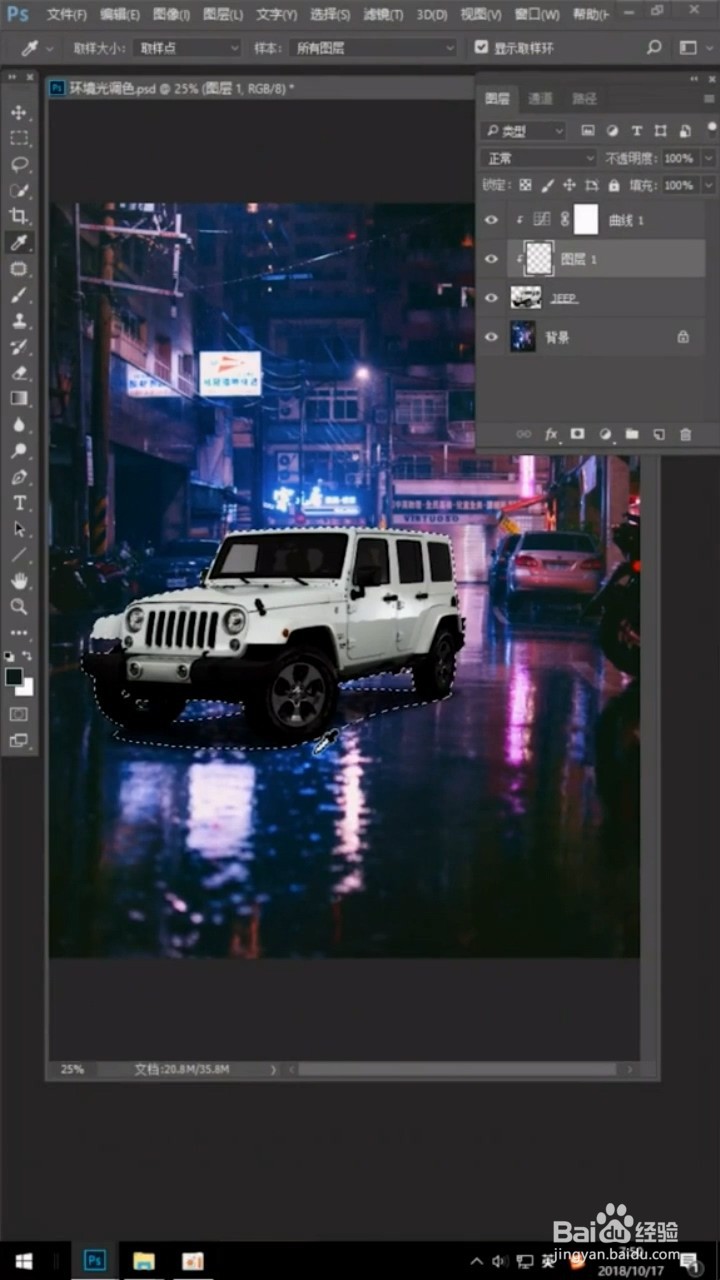Select the Move tool
This screenshot has width=720, height=1280.
(19, 112)
